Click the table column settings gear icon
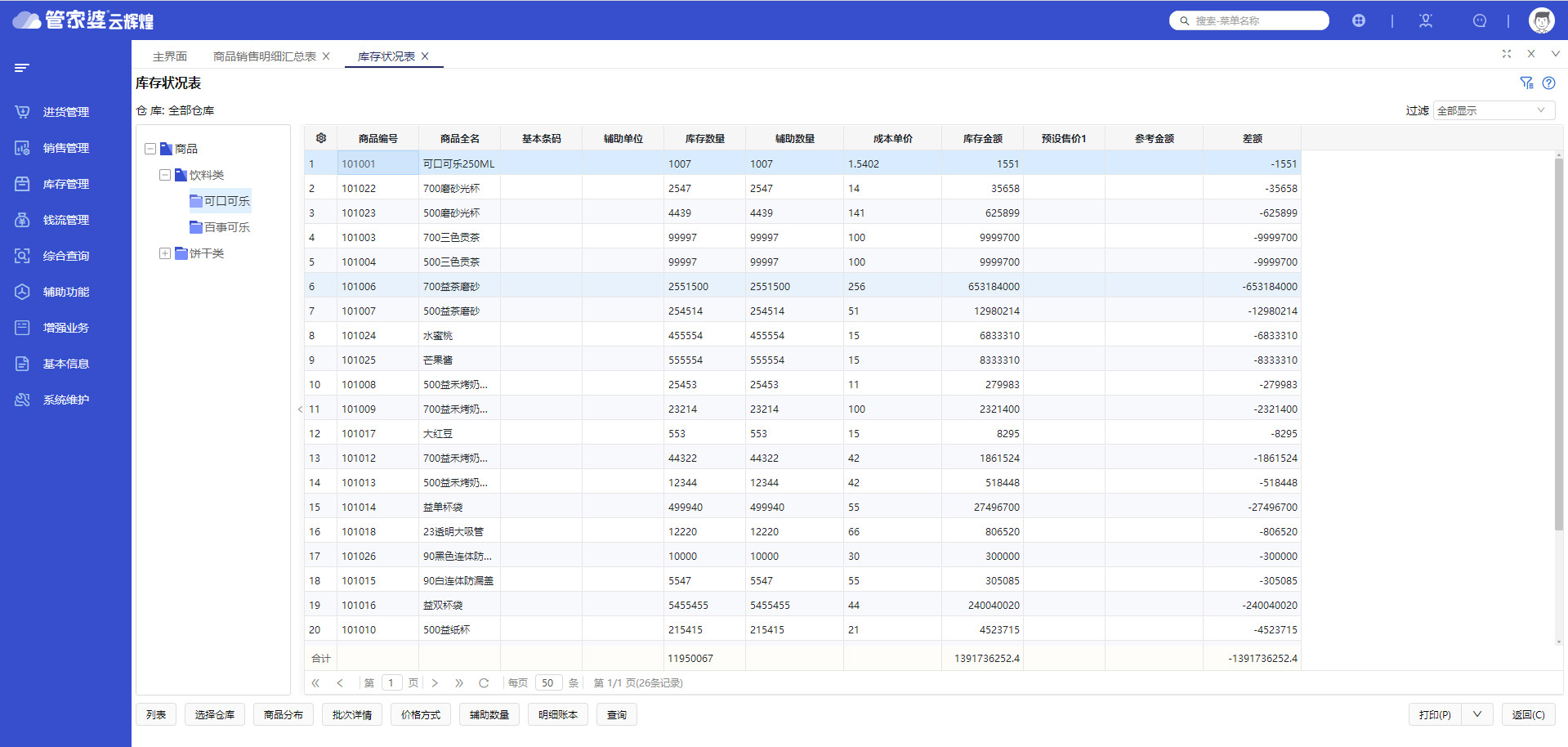 click(321, 138)
